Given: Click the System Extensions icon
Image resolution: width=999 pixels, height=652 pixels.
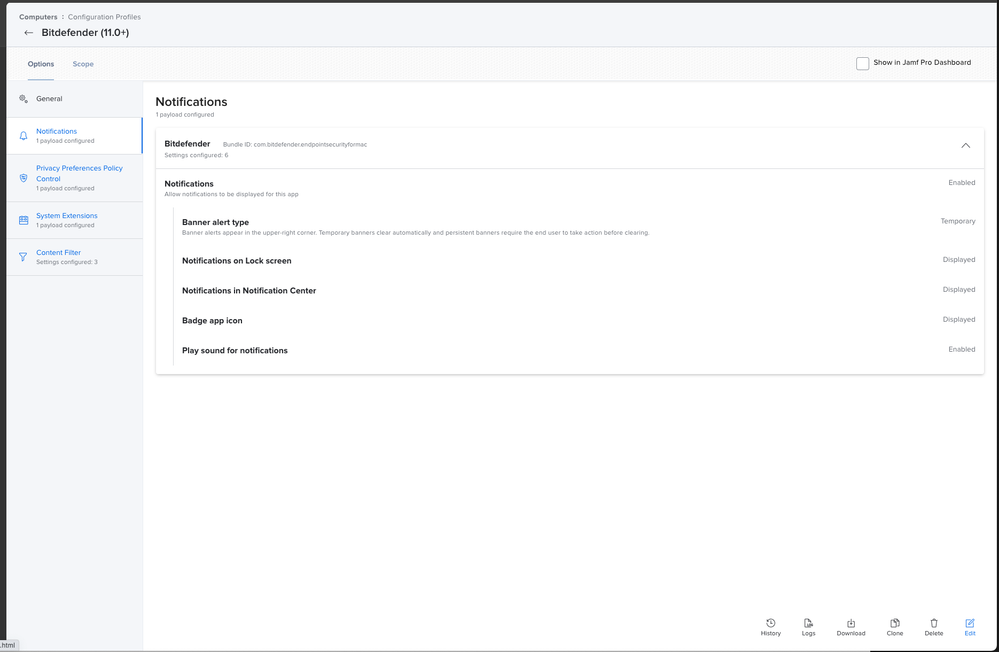Looking at the screenshot, I should point(24,221).
